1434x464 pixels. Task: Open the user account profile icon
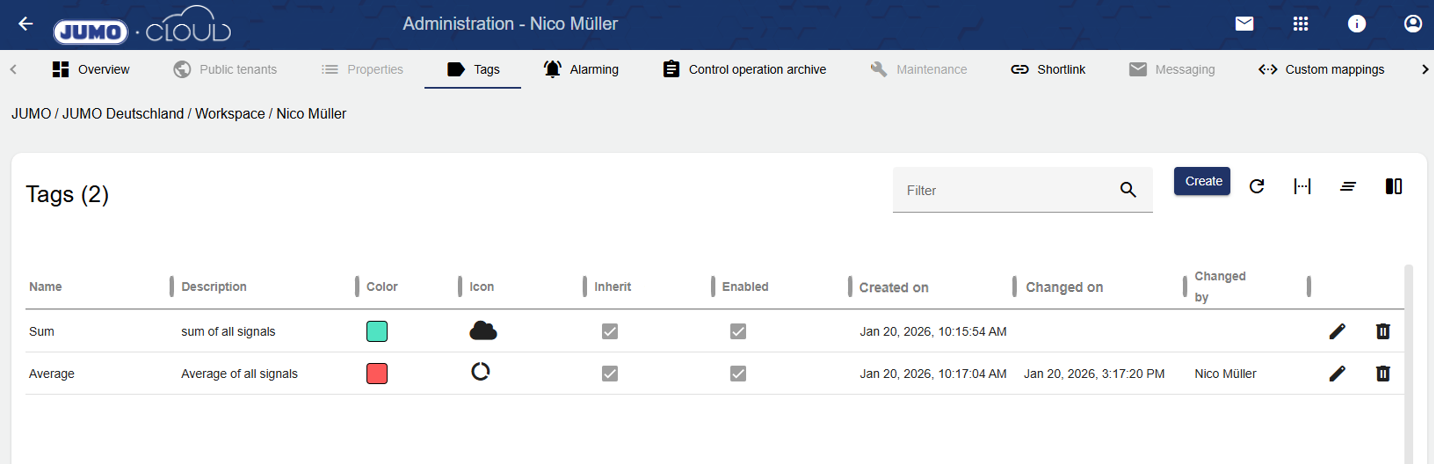pos(1412,24)
